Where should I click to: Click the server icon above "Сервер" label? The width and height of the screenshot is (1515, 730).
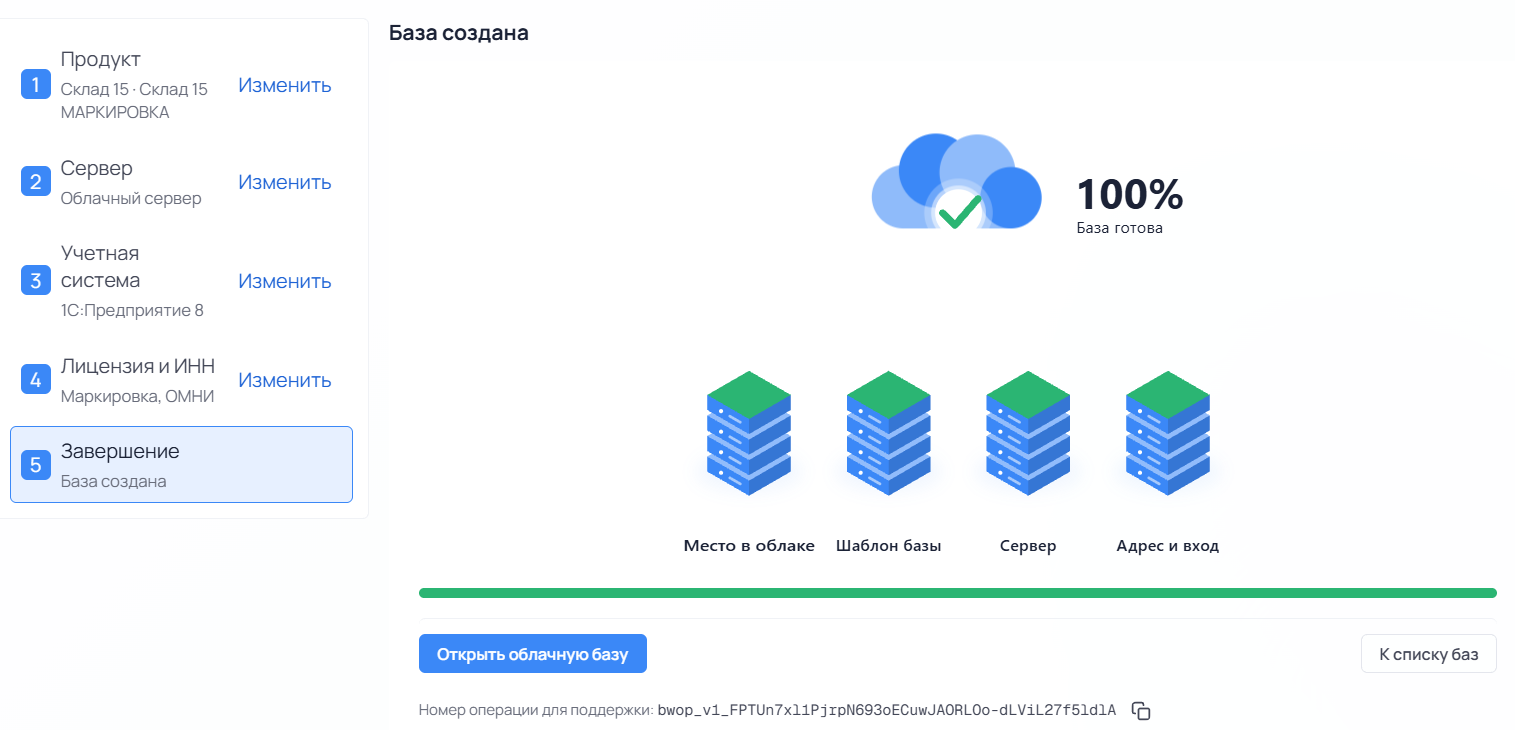click(1028, 433)
